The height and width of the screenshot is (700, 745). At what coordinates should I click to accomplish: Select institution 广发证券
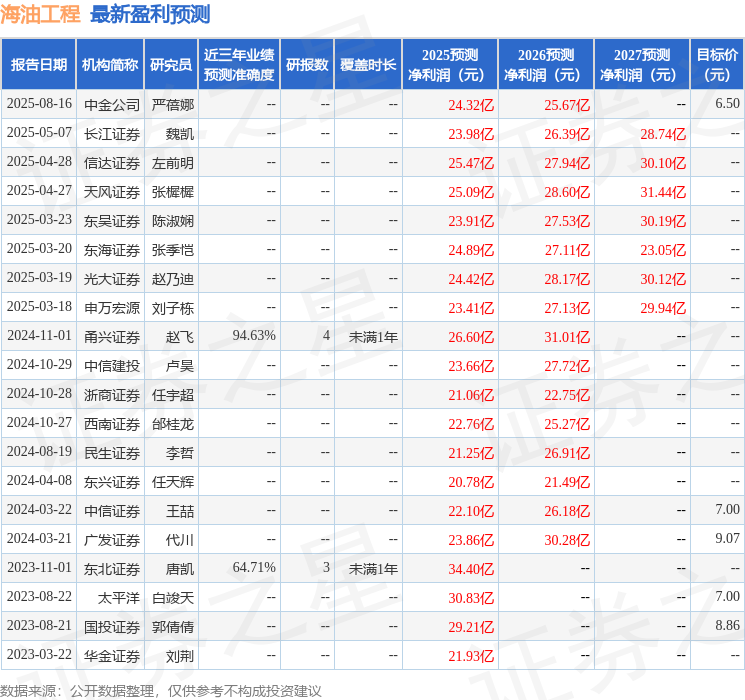coord(112,540)
